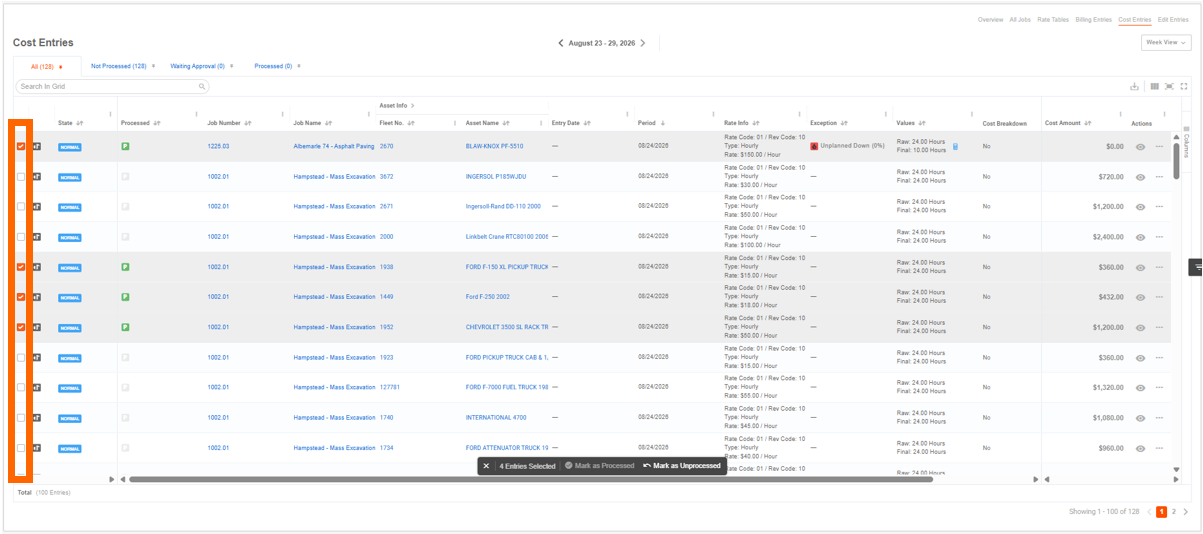Open the three-dot actions menu for the INGERSOL P185WJDU row
Viewport: 1203px width, 534px height.
tap(1159, 177)
